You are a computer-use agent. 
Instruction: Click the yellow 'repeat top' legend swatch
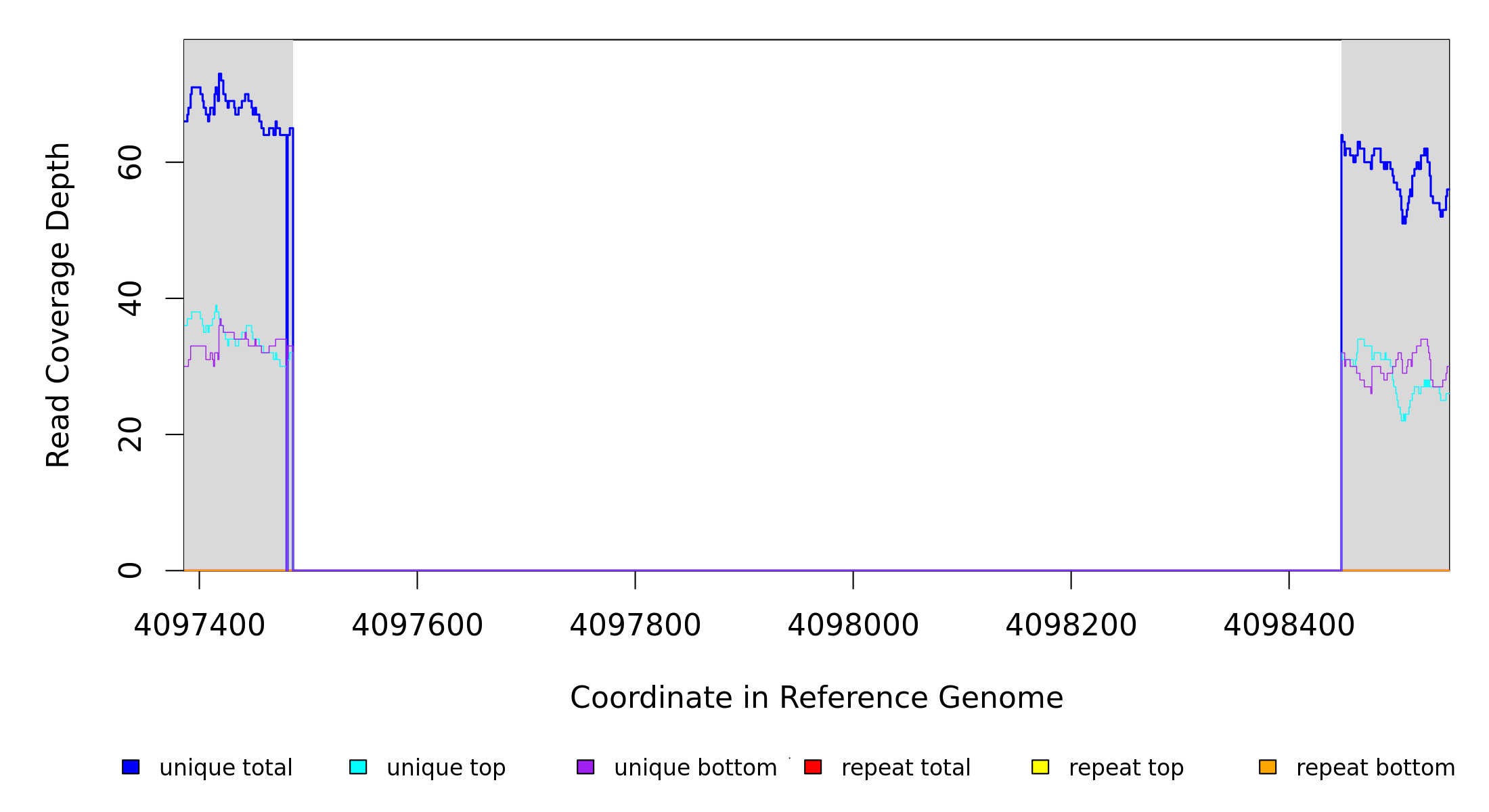(1040, 767)
